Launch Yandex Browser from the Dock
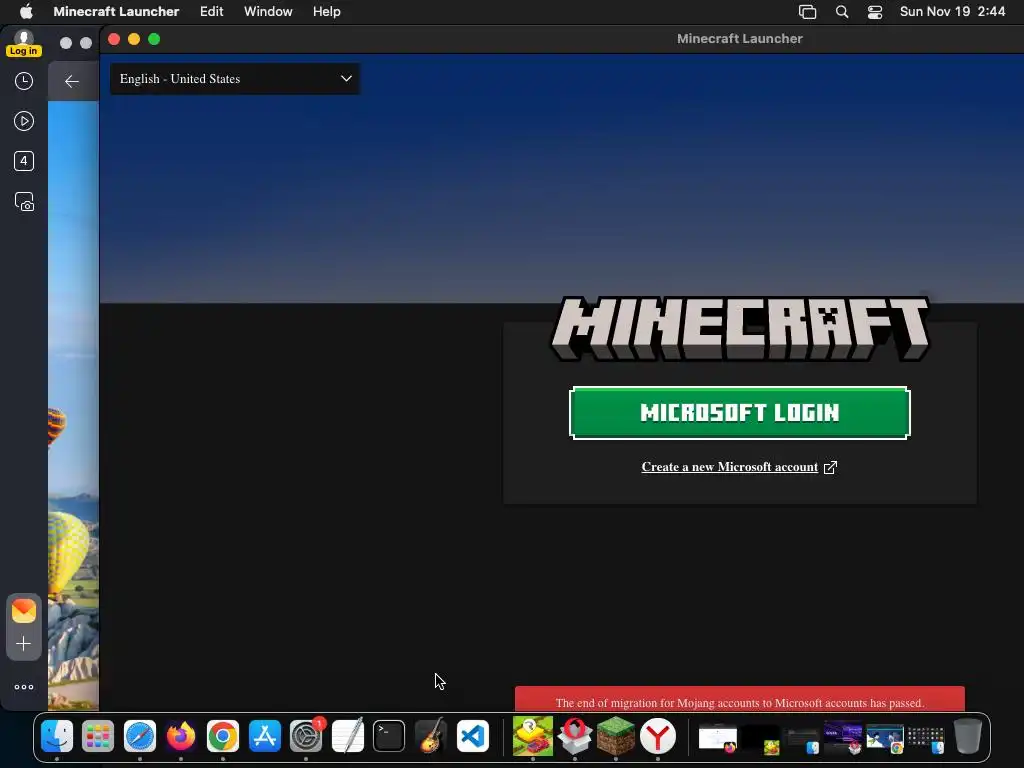The width and height of the screenshot is (1024, 768). [x=658, y=736]
